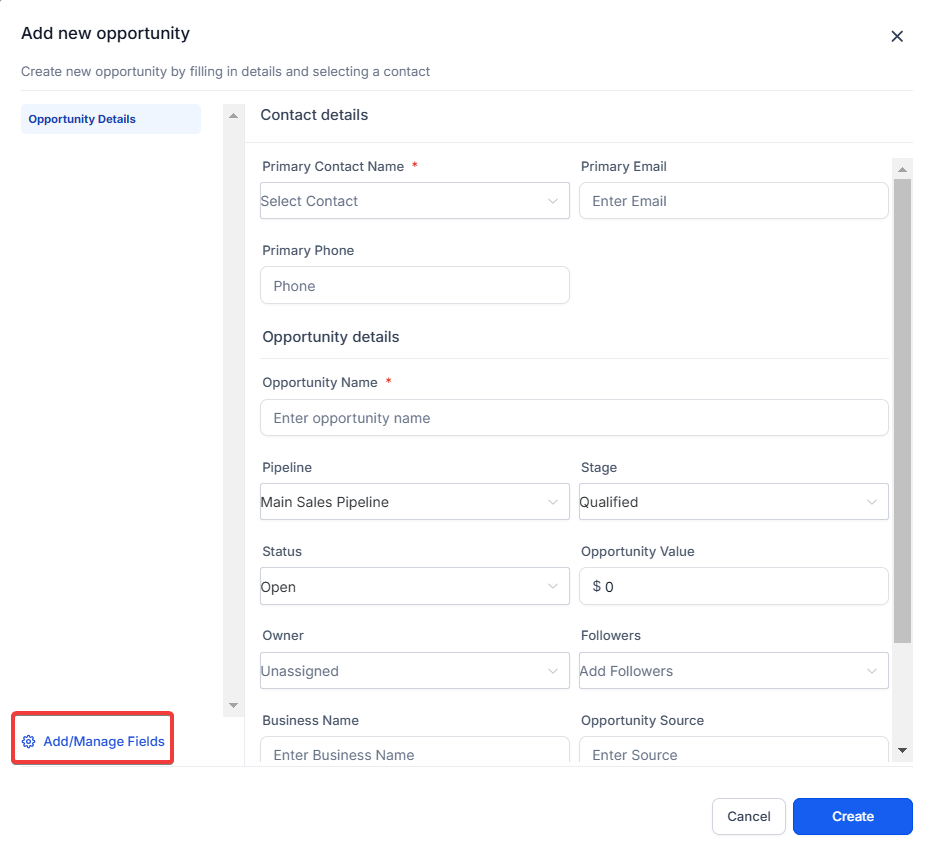The image size is (931, 858).
Task: Click the left panel scroll up arrow
Action: (233, 116)
